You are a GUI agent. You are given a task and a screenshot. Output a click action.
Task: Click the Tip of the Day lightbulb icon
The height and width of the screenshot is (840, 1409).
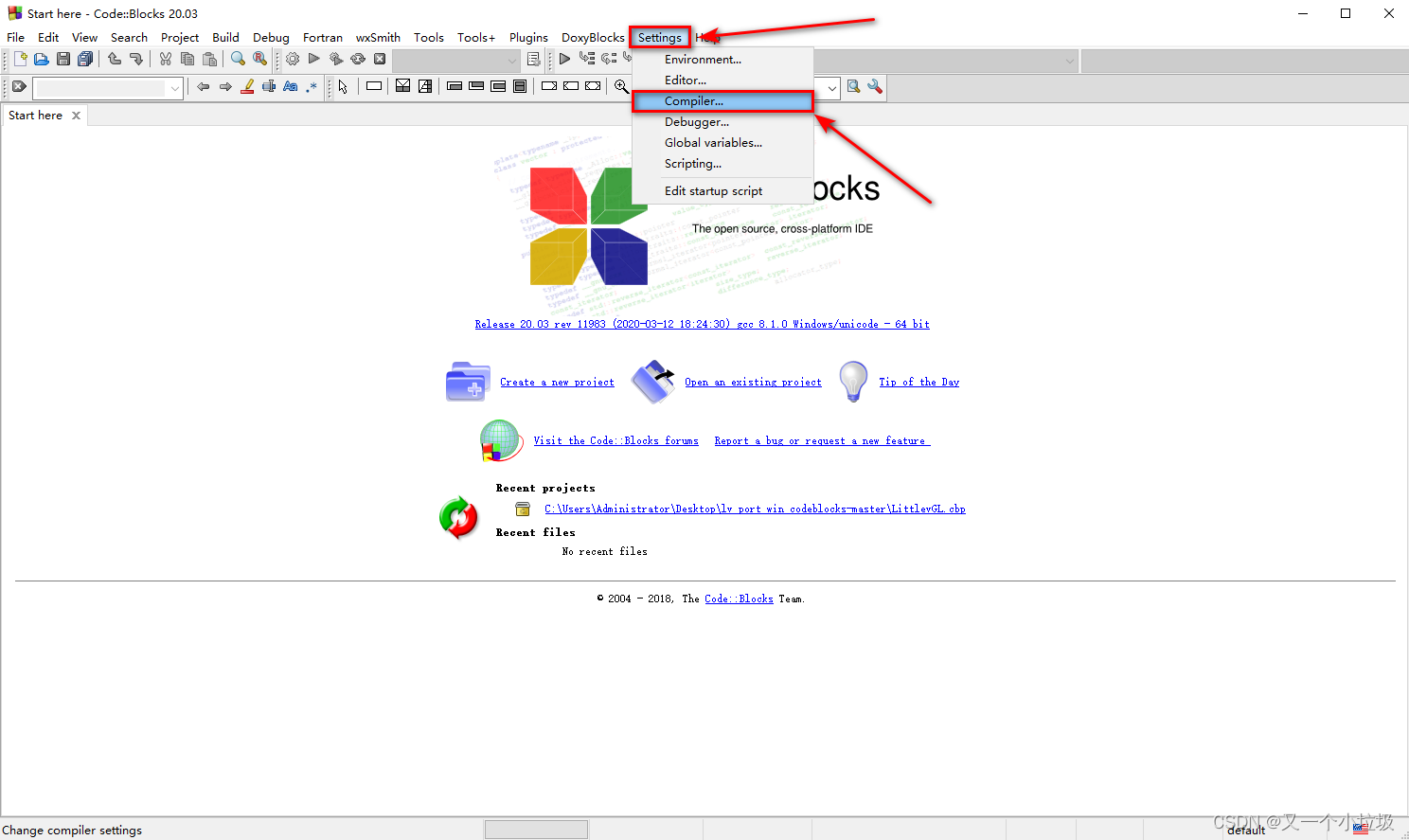pos(853,382)
